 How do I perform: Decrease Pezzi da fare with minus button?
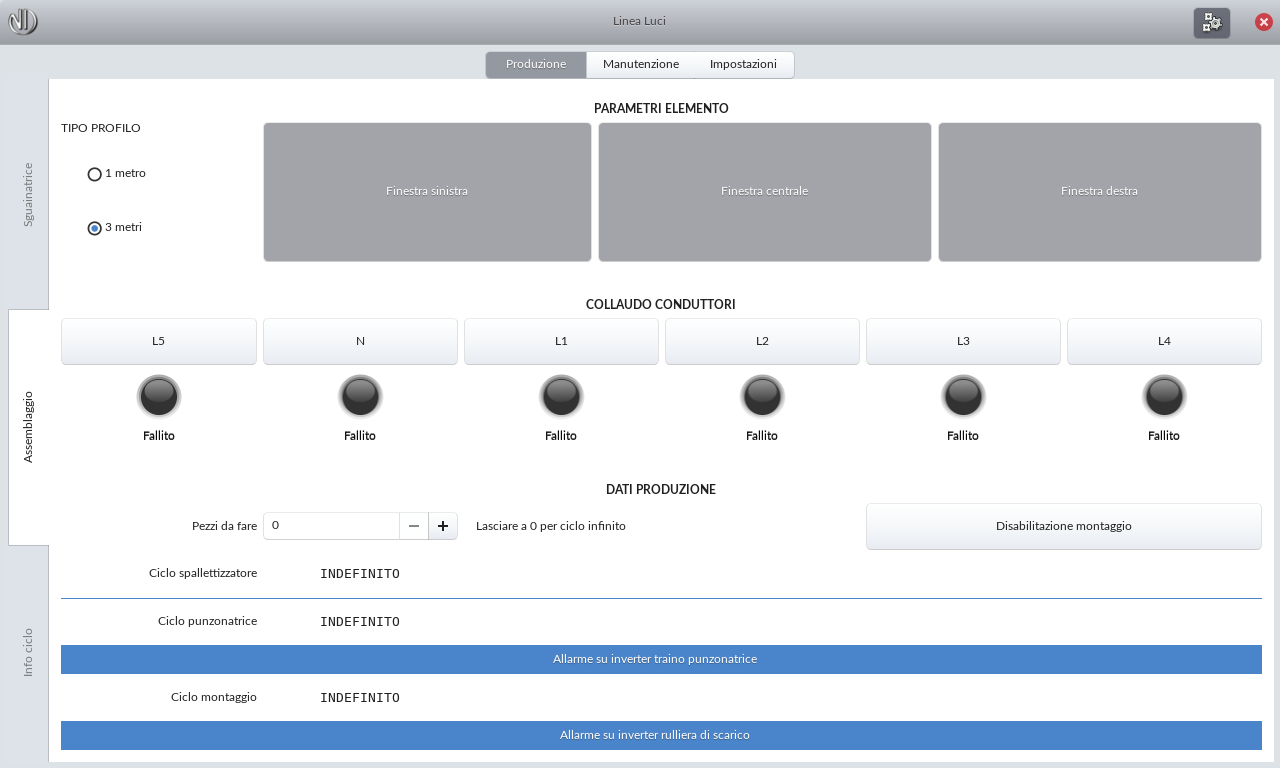click(x=414, y=526)
